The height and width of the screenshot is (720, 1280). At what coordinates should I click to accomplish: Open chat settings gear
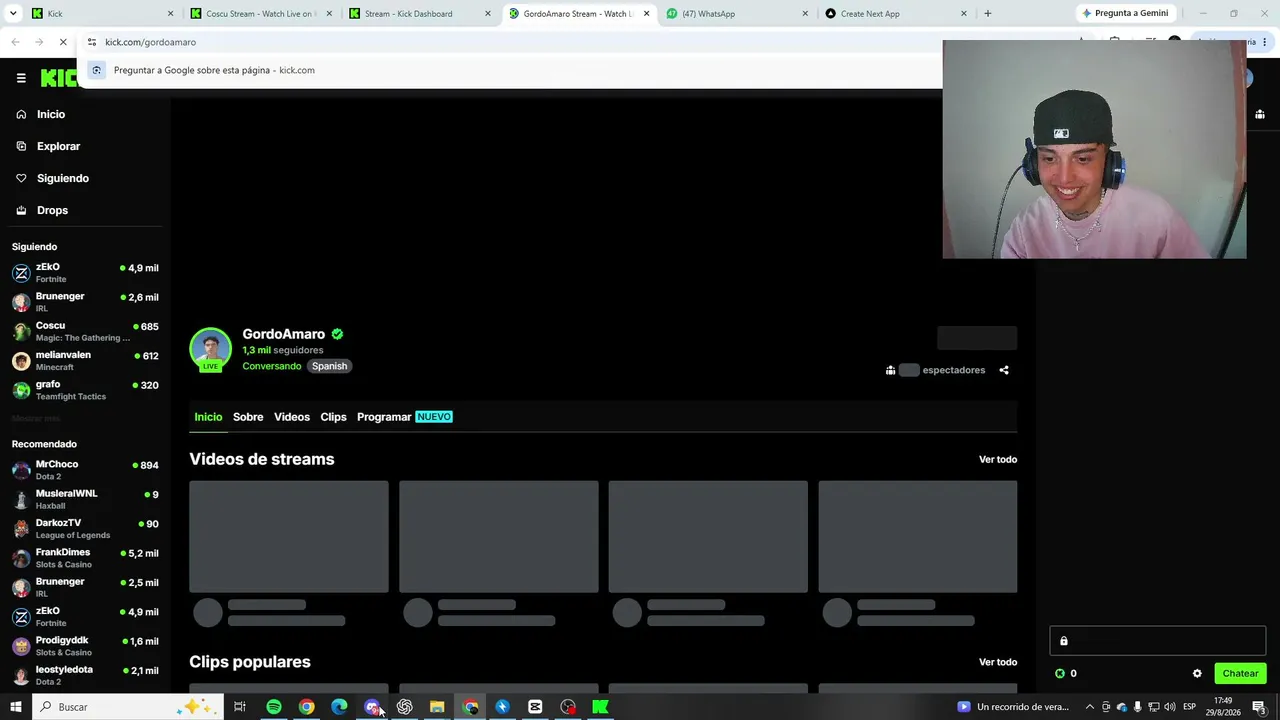[1197, 674]
